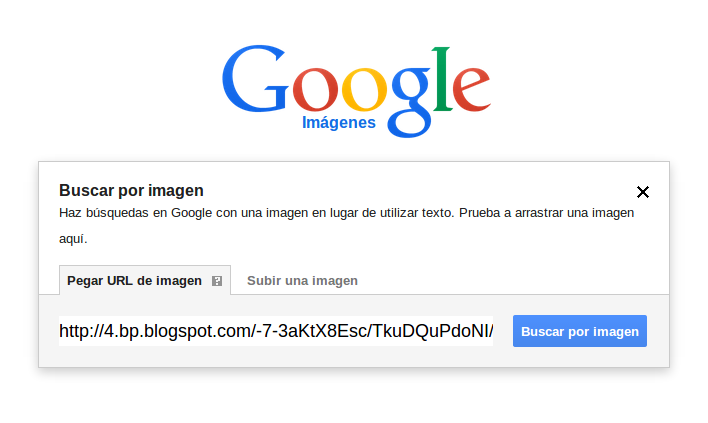708x423 pixels.
Task: Click the word aquí in the description
Action: [x=73, y=238]
